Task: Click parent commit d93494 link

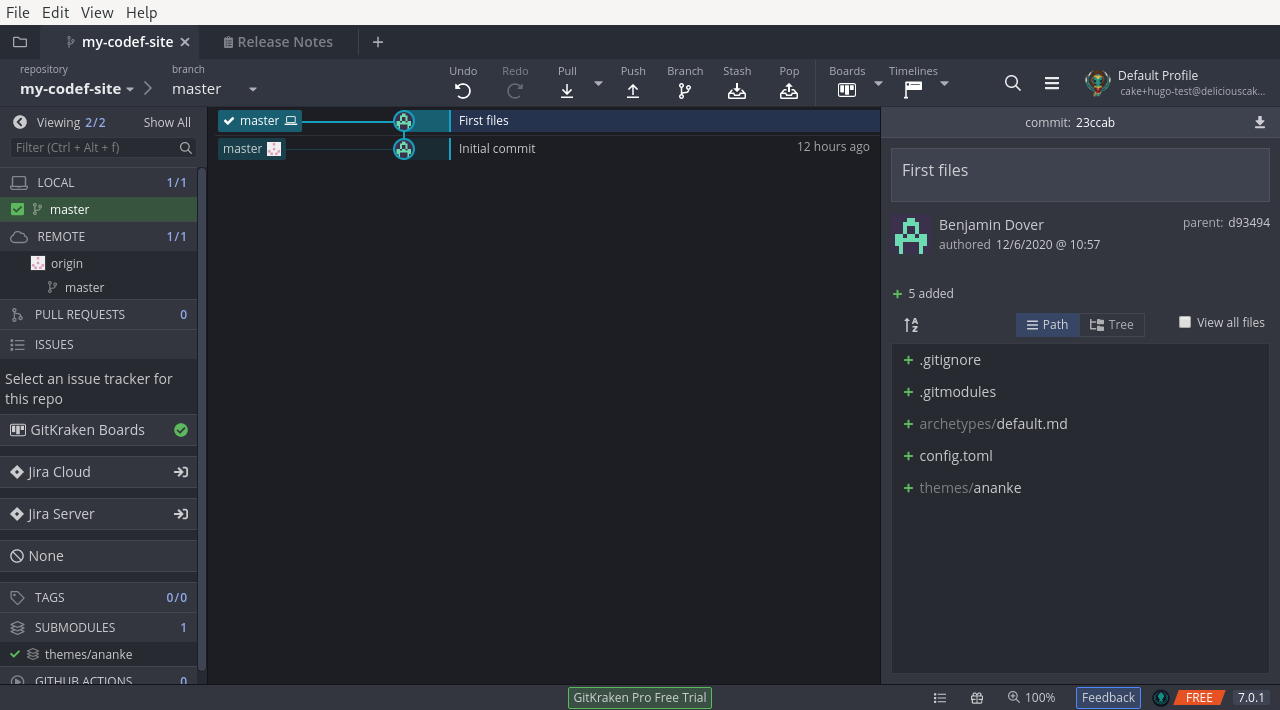Action: point(1249,223)
